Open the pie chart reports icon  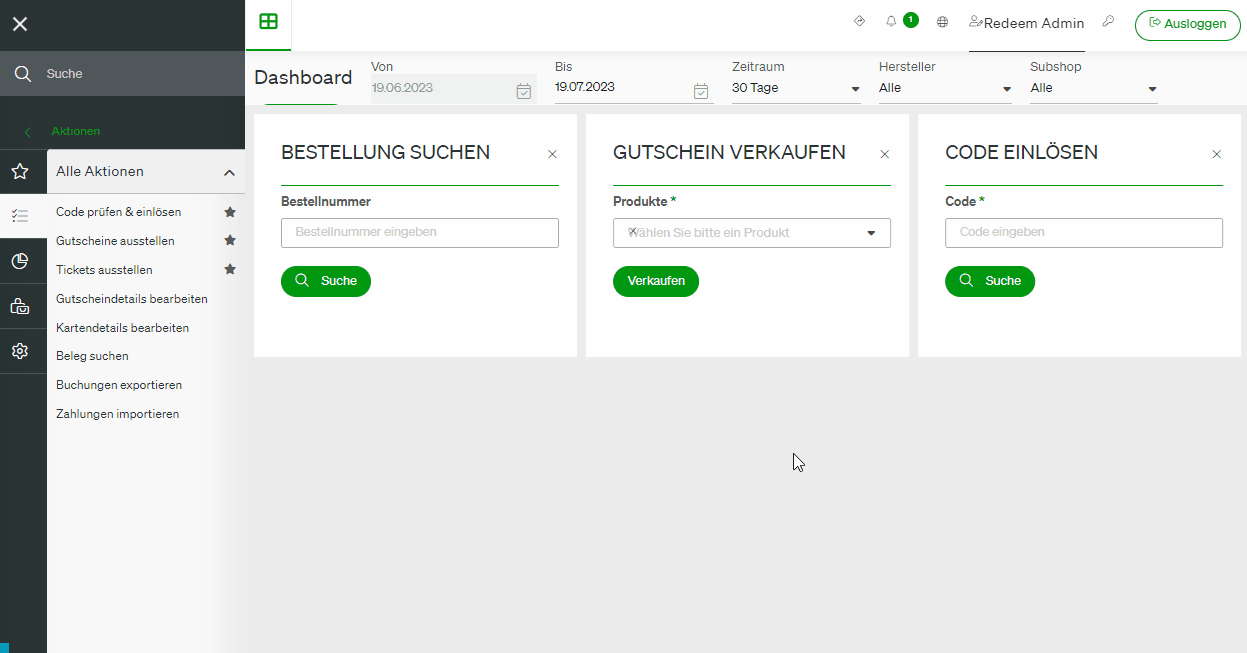pos(19,261)
